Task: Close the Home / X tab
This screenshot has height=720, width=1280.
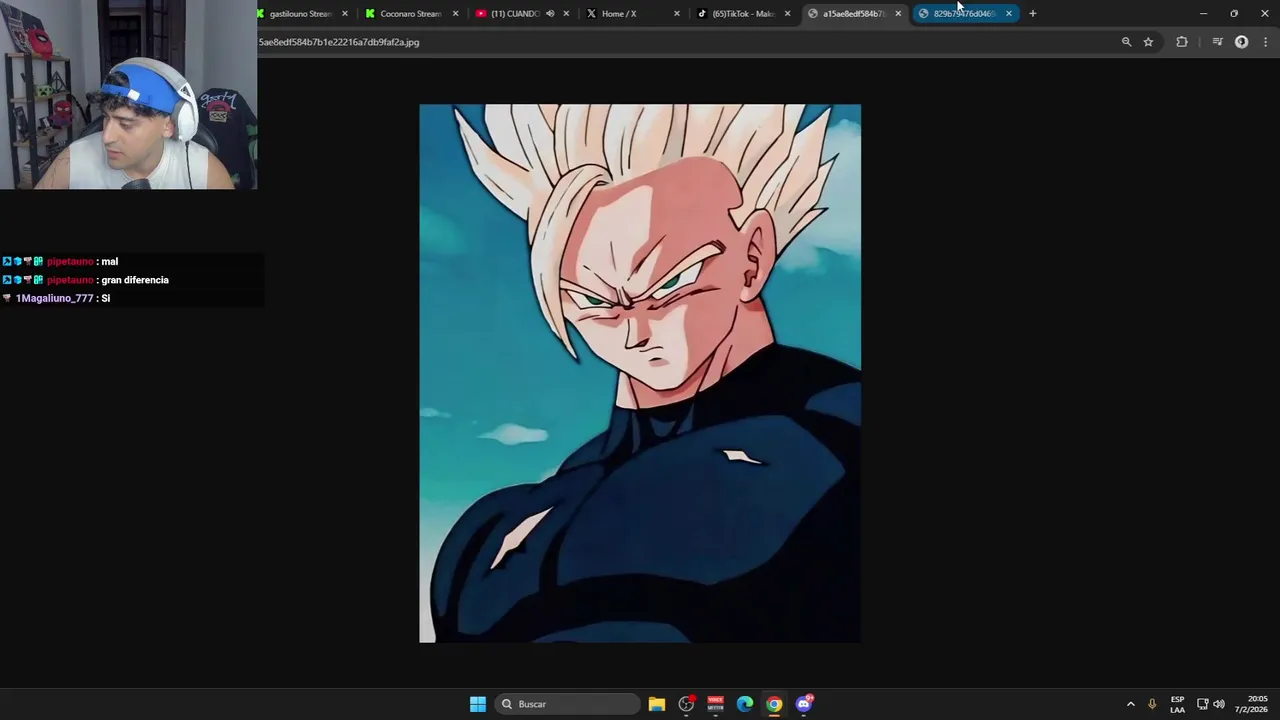Action: tap(677, 14)
